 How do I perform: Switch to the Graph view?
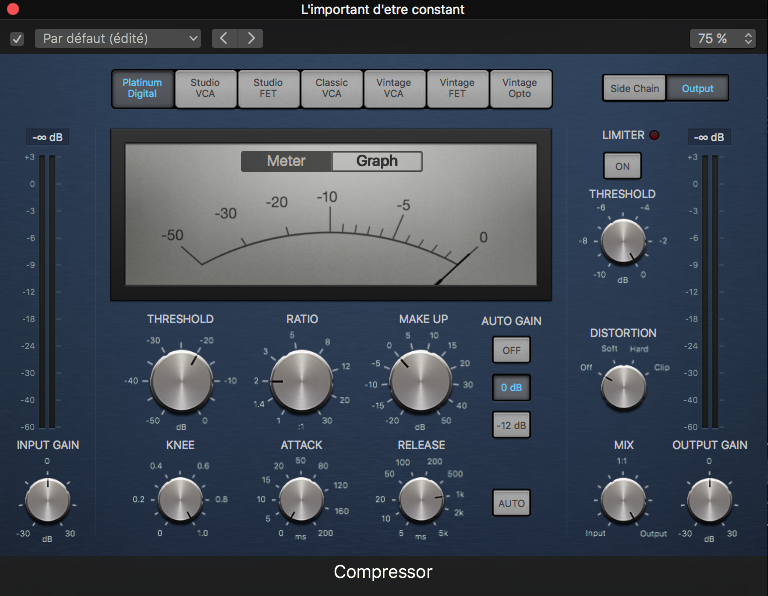click(x=377, y=161)
